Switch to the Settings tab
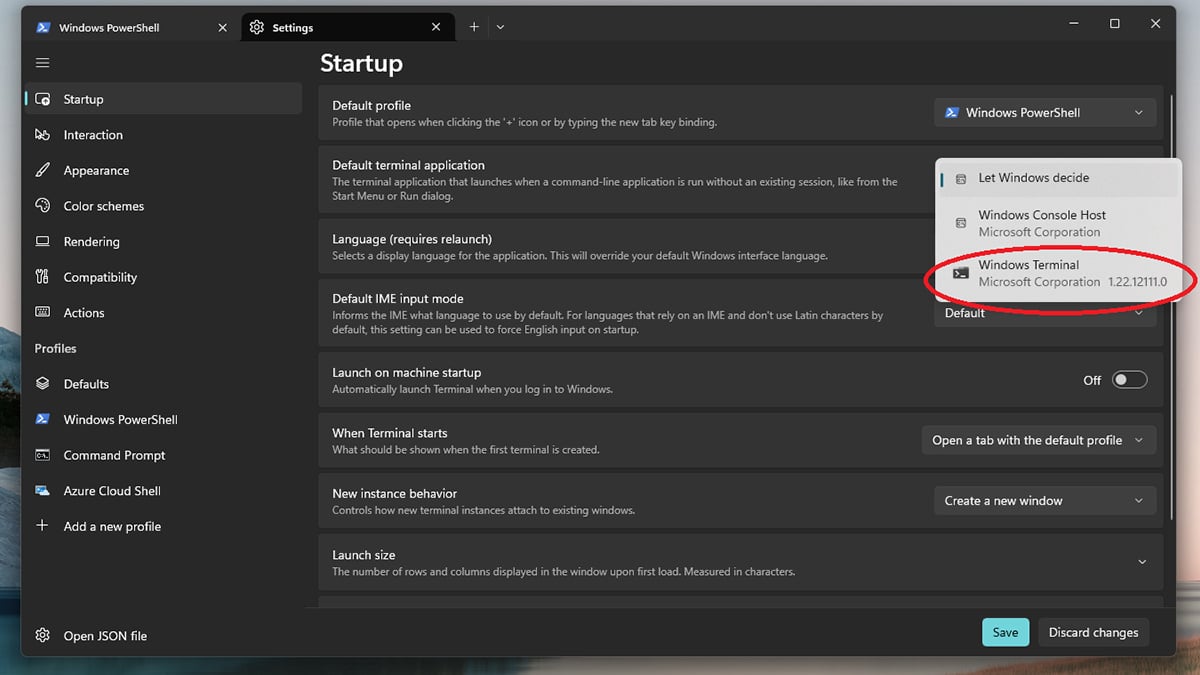 tap(346, 27)
